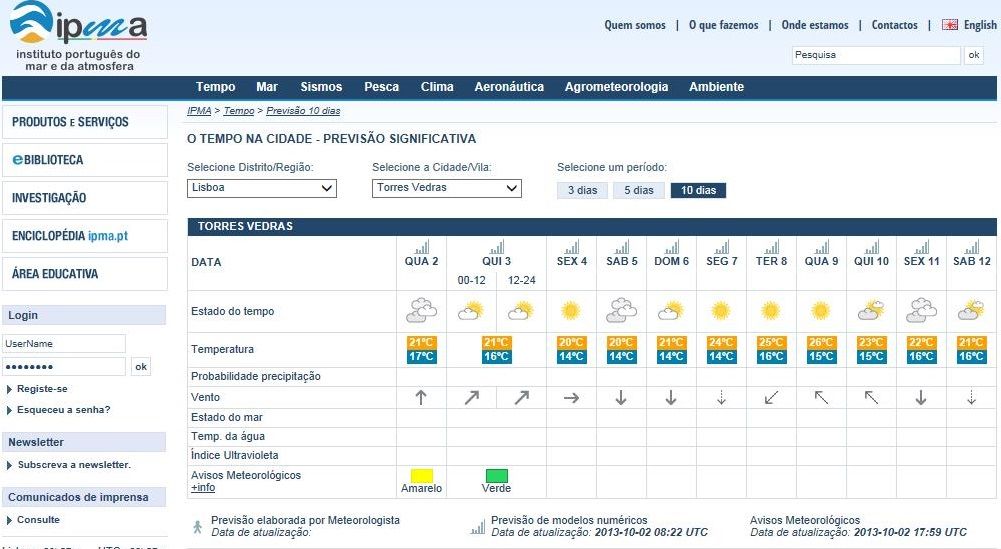Viewport: 1001px width, 549px height.
Task: Open the eBiblioteca section
Action: coord(84,160)
